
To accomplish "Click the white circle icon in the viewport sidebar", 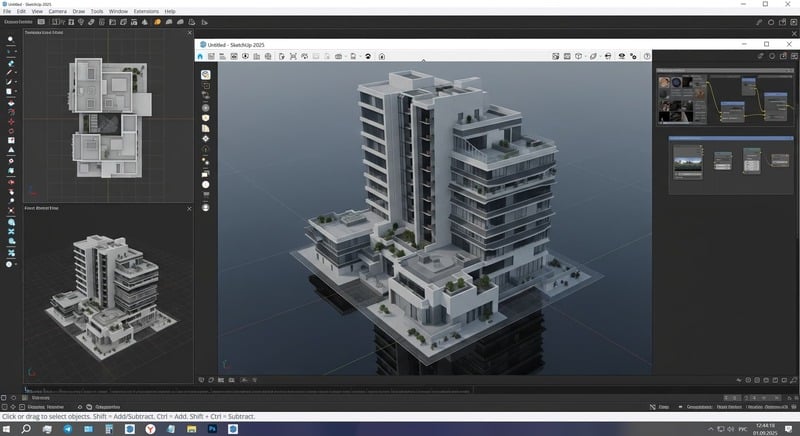I will 206,184.
